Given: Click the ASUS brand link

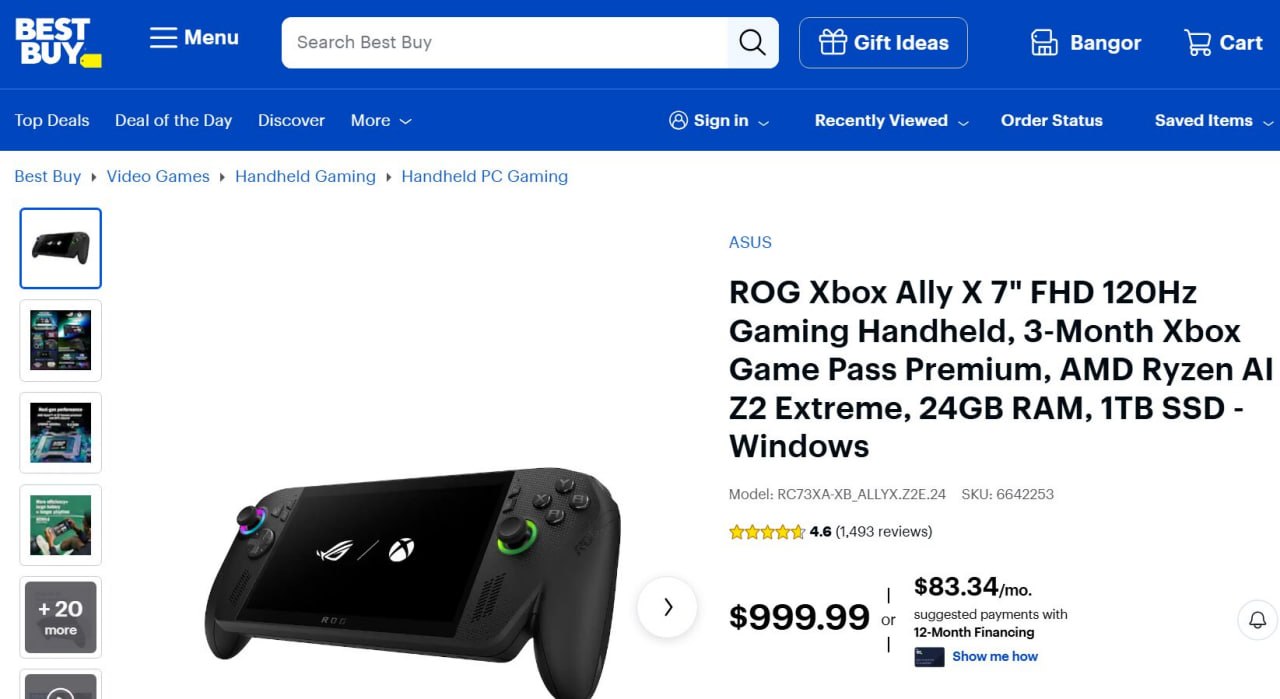Looking at the screenshot, I should [x=750, y=242].
